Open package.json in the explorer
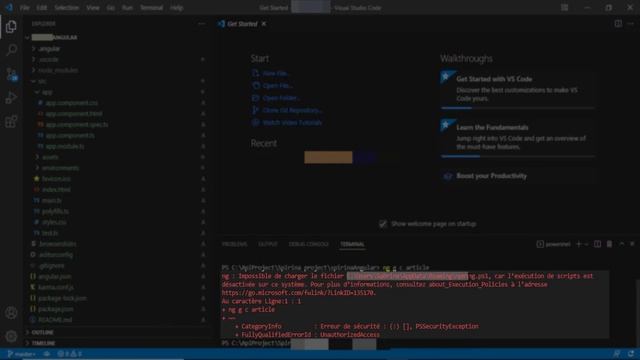The height and width of the screenshot is (360, 640). (x=56, y=309)
